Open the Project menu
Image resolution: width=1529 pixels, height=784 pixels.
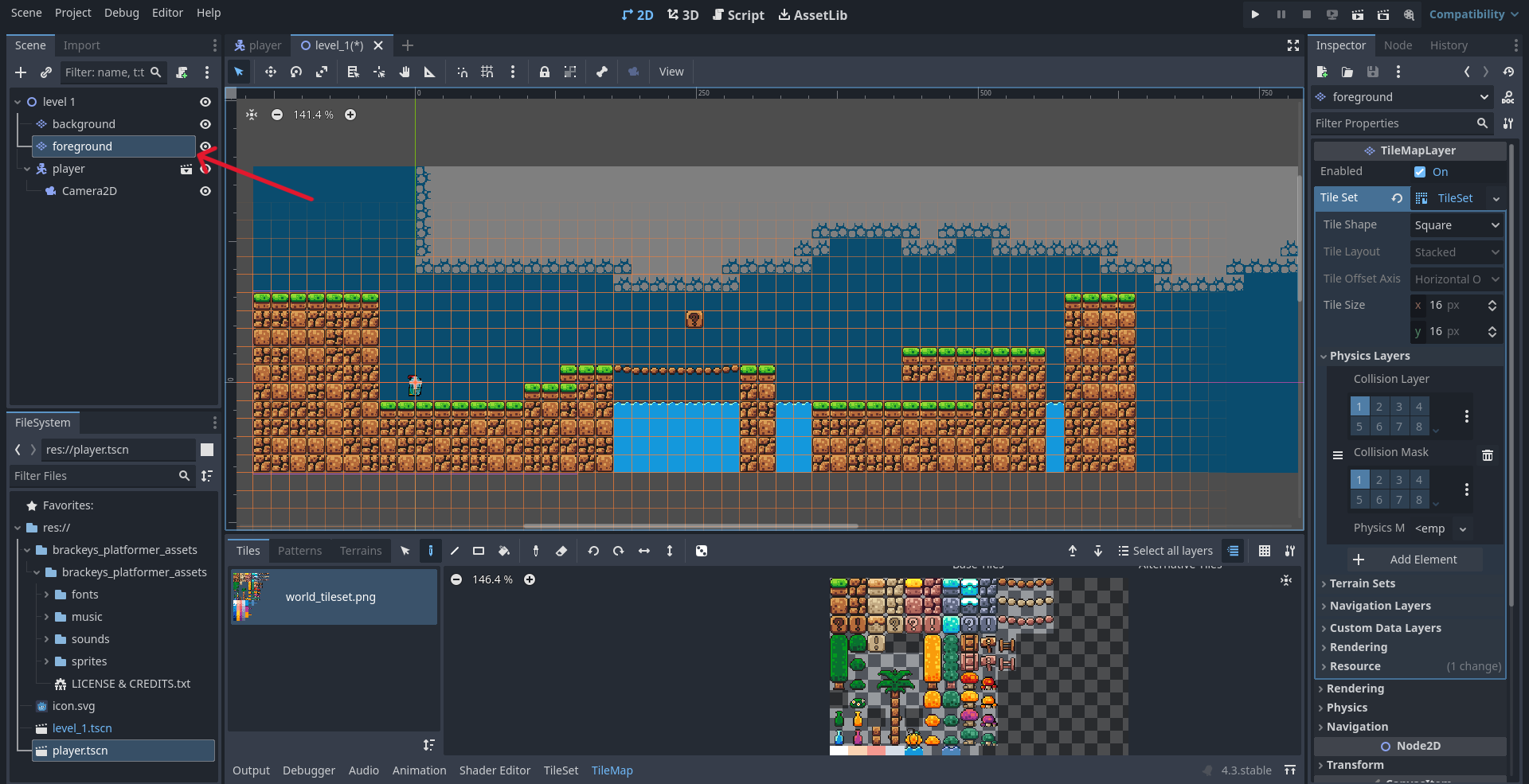[x=73, y=13]
